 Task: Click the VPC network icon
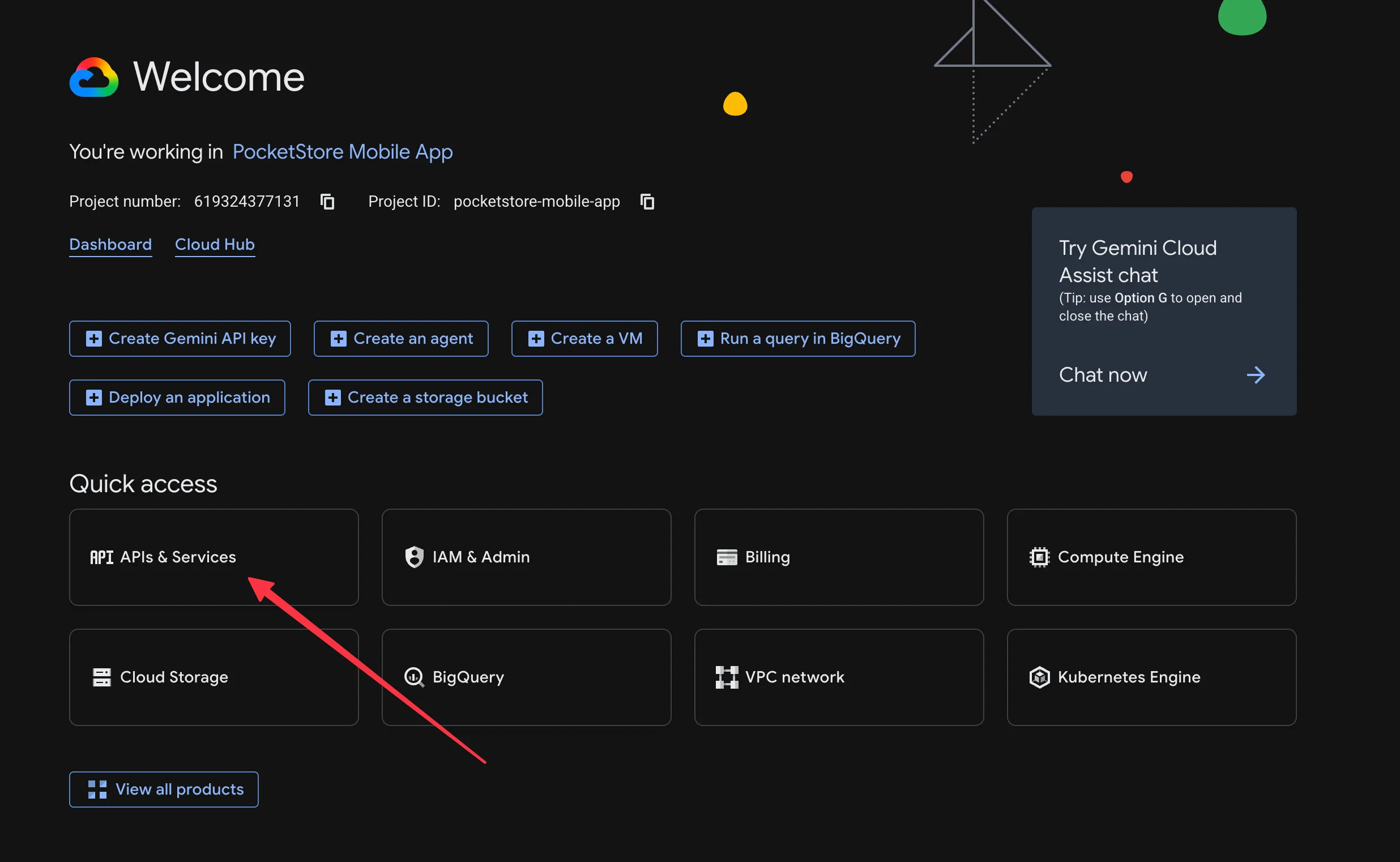727,677
